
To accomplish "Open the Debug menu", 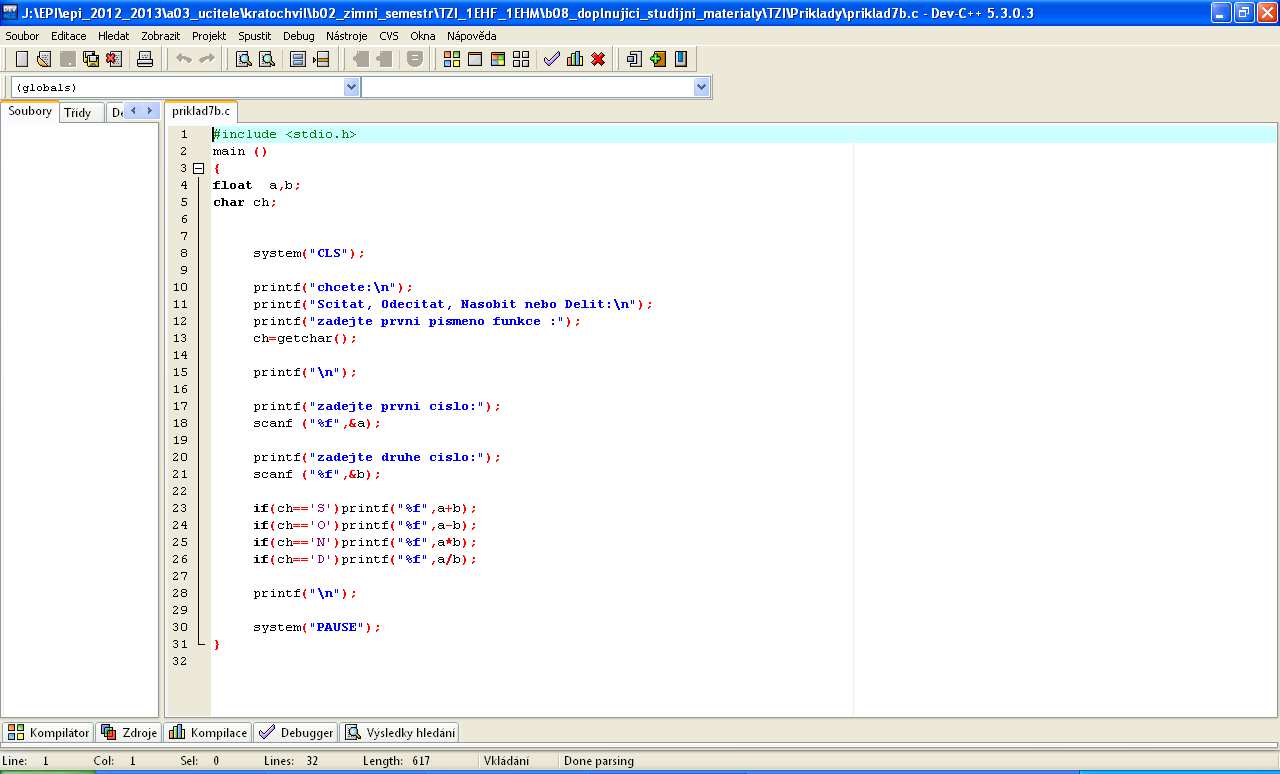I will tap(298, 36).
